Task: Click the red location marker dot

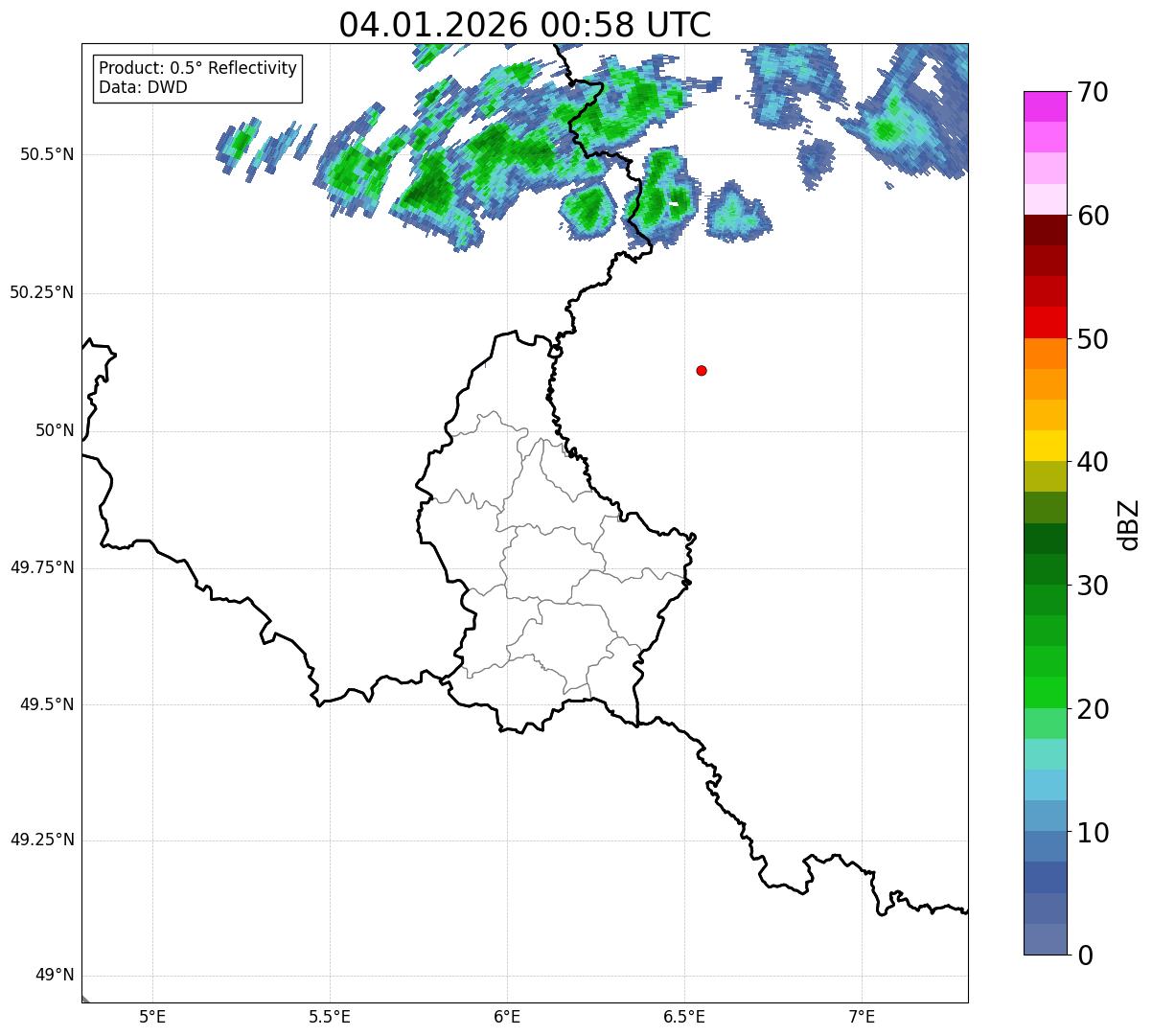Action: (x=702, y=370)
